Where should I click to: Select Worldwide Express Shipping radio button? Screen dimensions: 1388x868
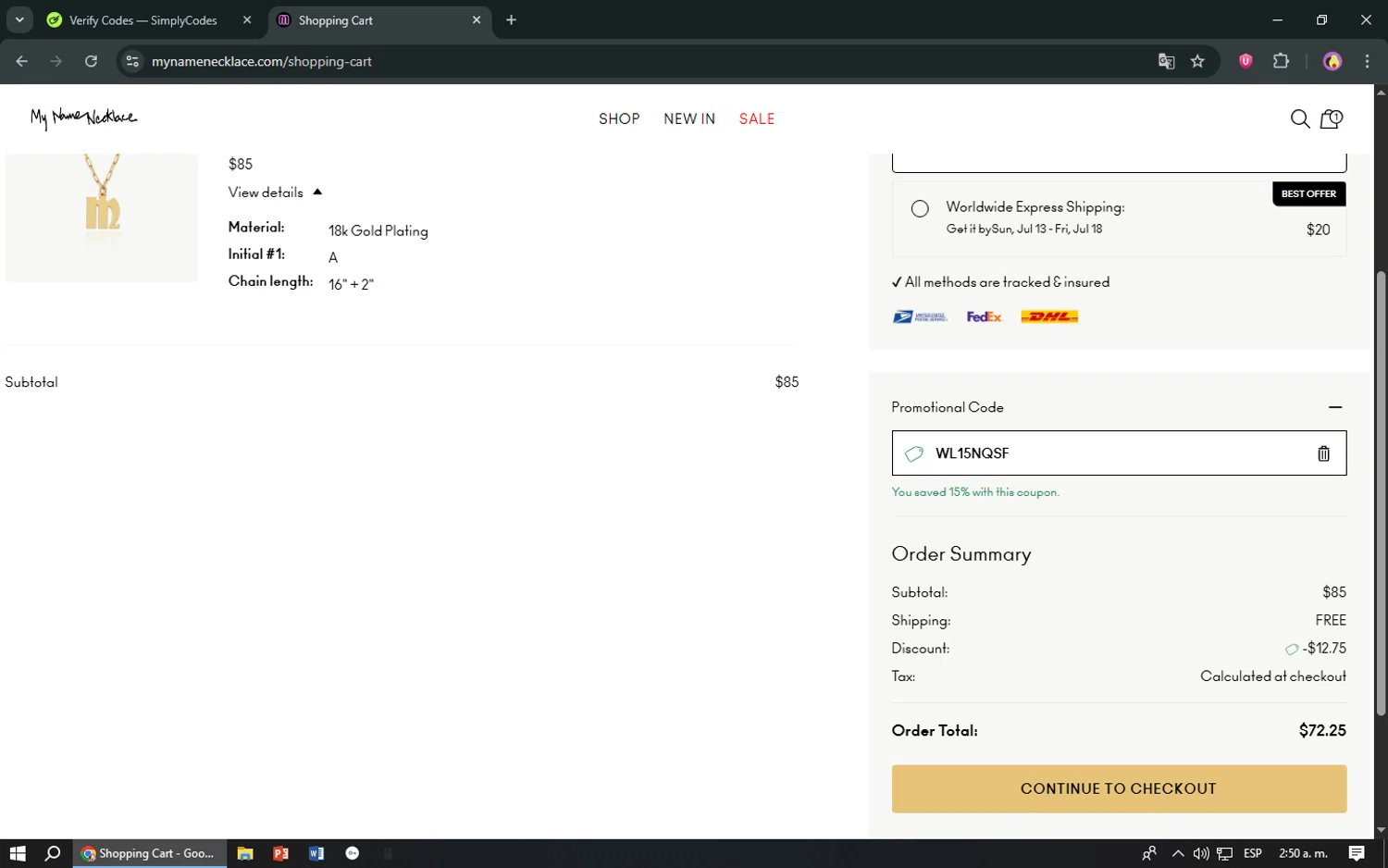pyautogui.click(x=920, y=209)
